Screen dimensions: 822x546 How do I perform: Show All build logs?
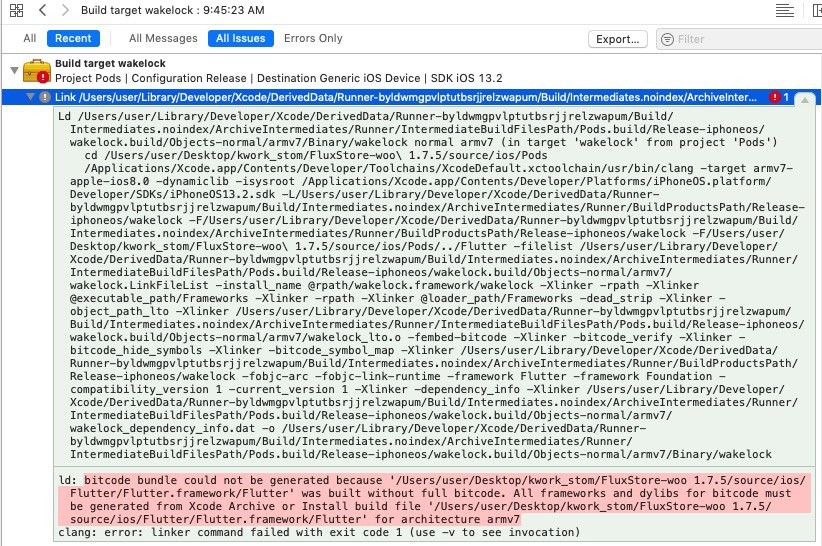tap(29, 38)
